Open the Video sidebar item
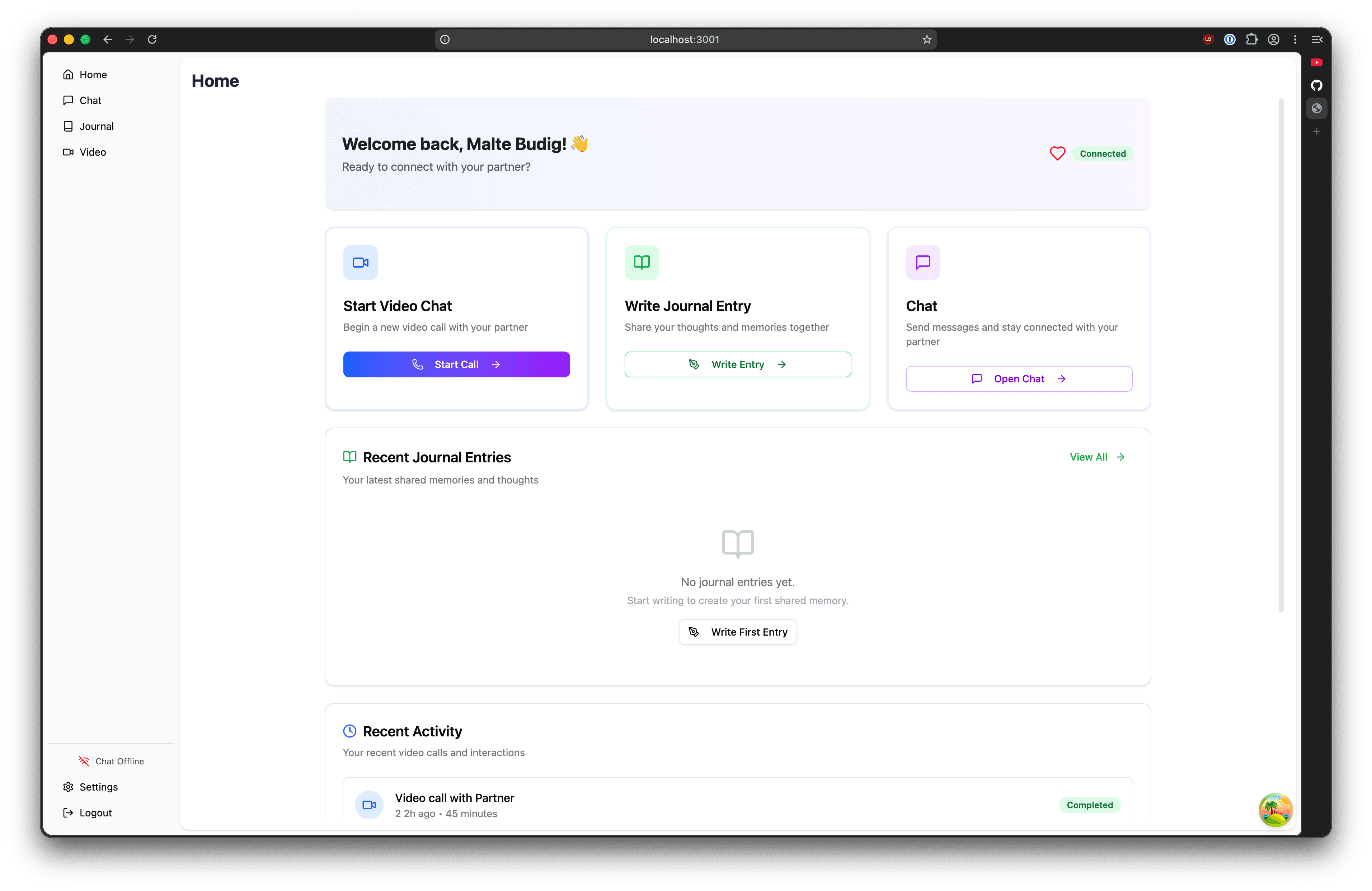 coord(85,152)
